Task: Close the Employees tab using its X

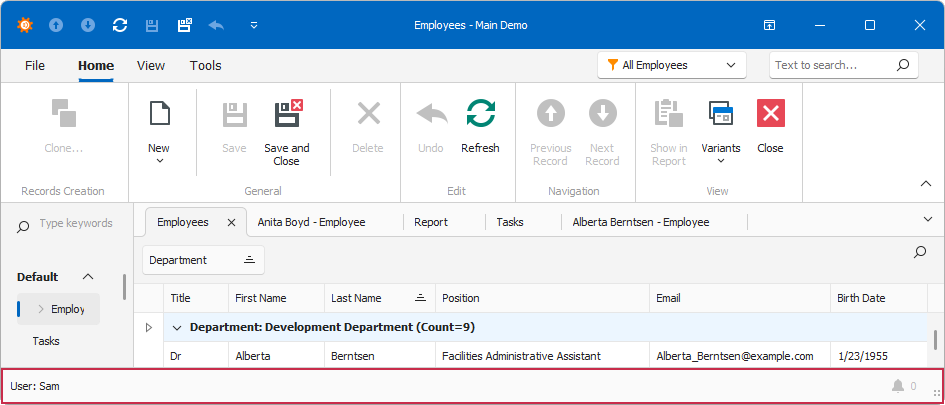Action: click(x=231, y=222)
